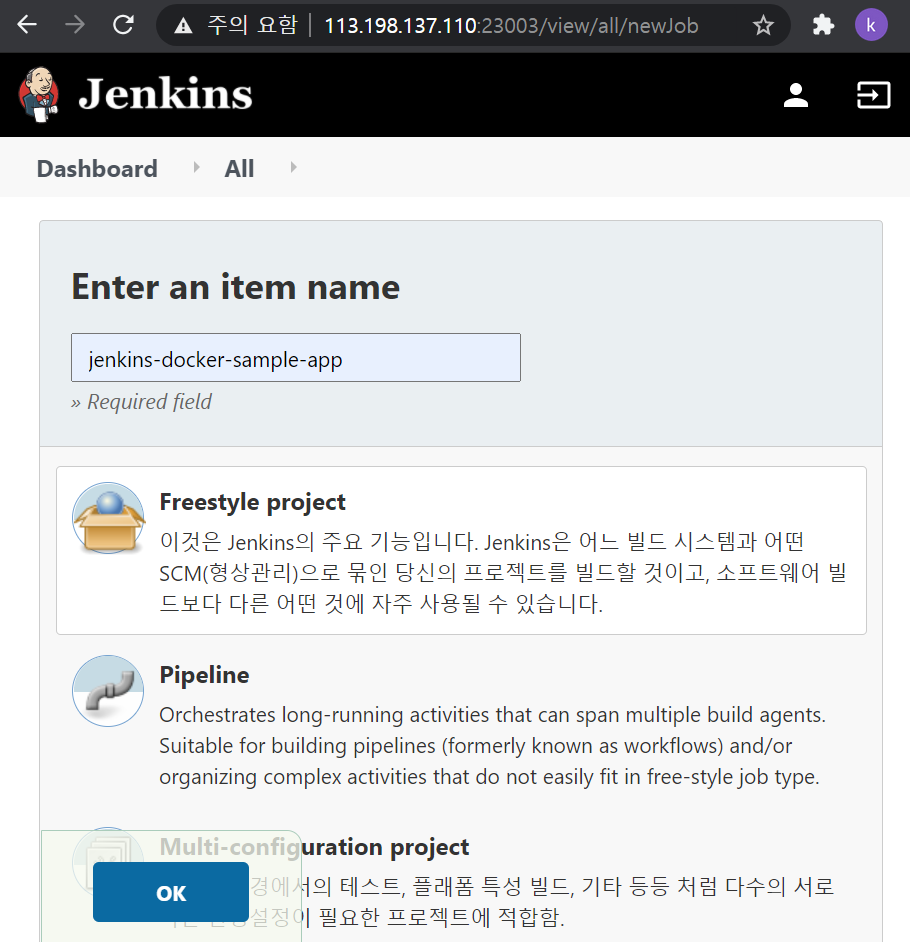Go to Dashboard breadcrumb
Screen dimensions: 910x942
[97, 169]
